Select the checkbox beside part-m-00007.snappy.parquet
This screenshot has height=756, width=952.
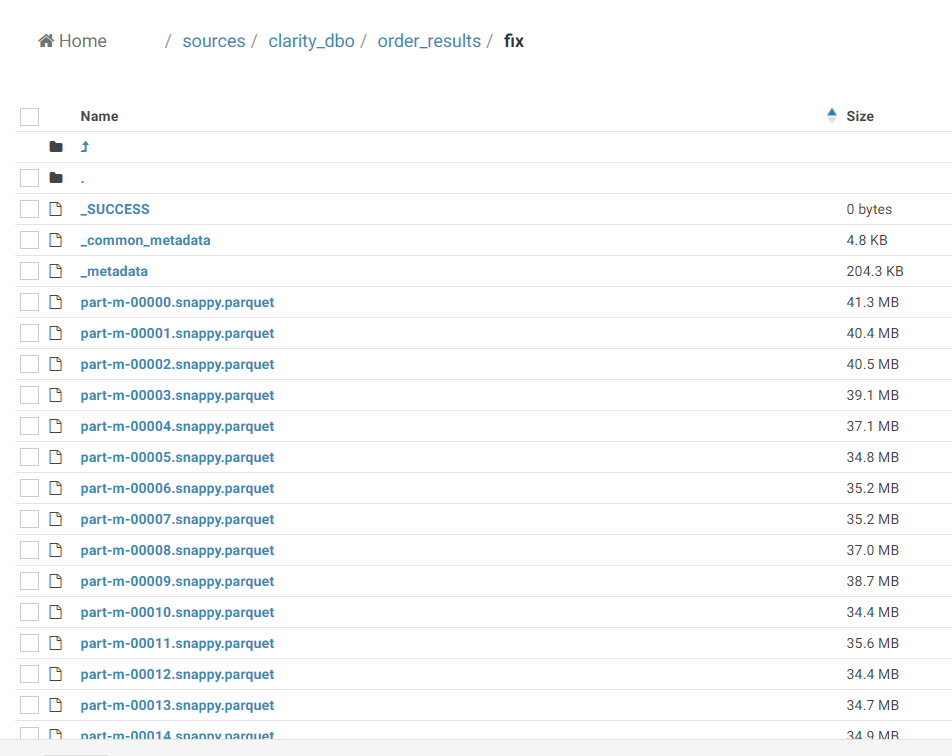[x=29, y=518]
